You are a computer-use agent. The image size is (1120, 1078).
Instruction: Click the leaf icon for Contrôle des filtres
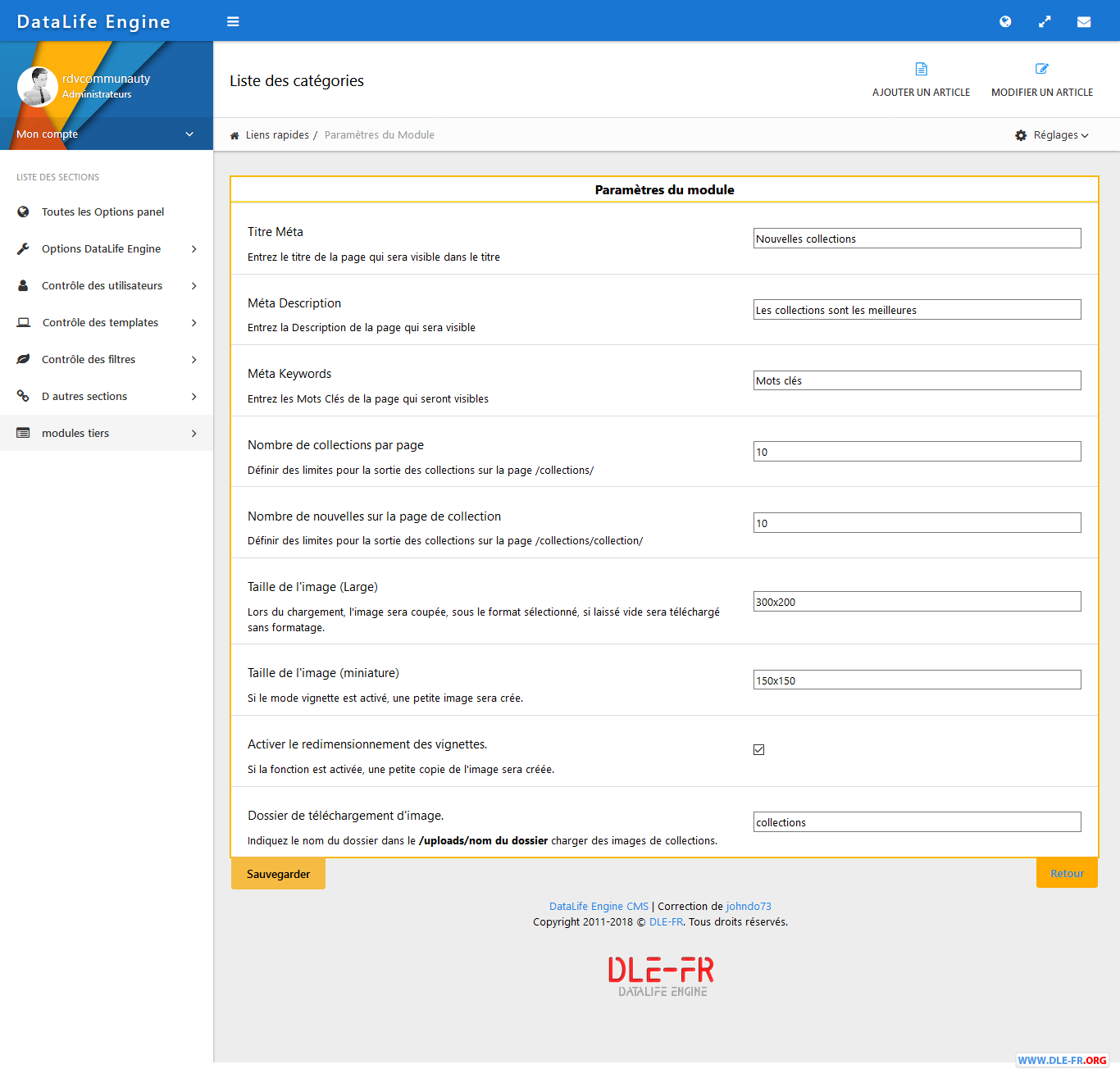23,359
